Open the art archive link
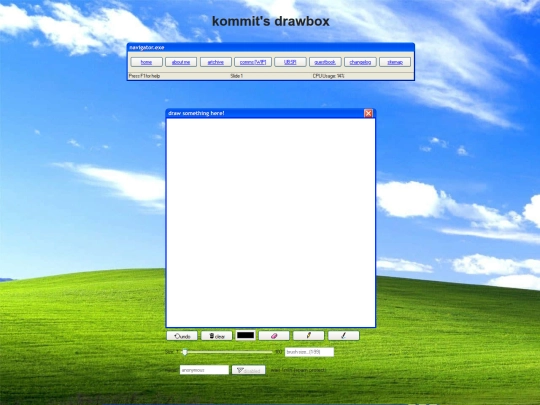 pyautogui.click(x=216, y=62)
